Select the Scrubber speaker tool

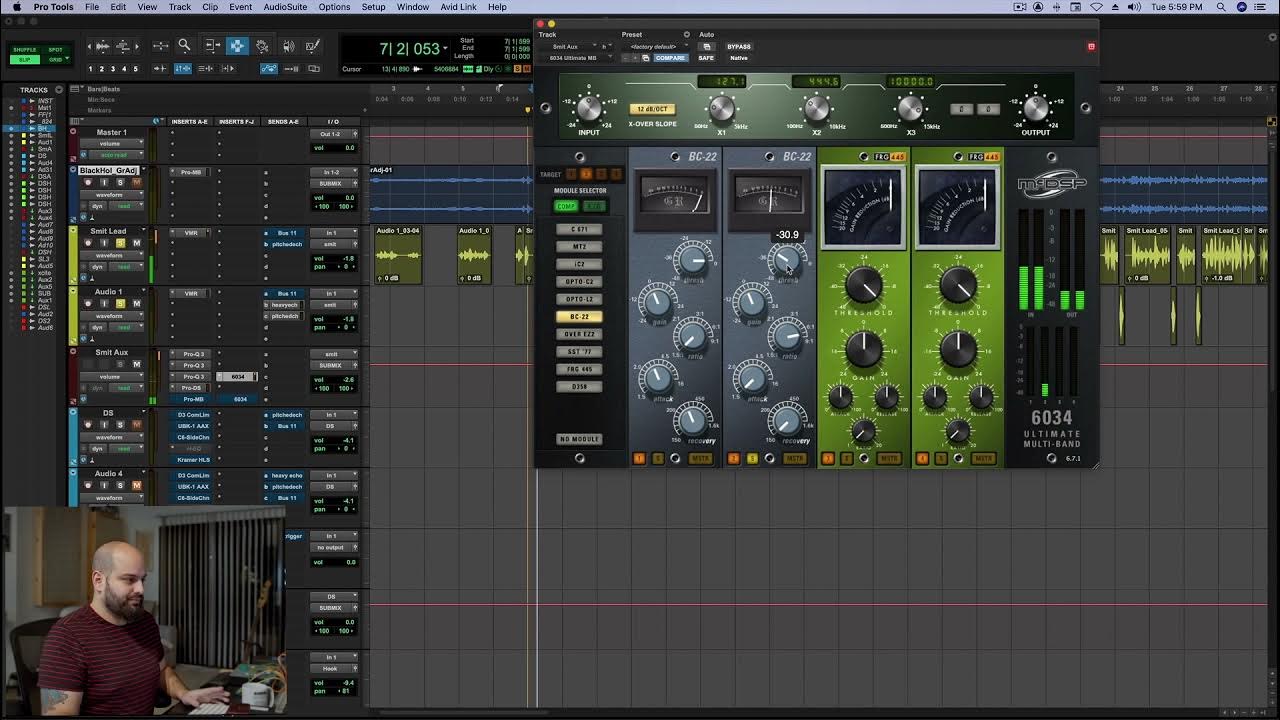pos(289,46)
